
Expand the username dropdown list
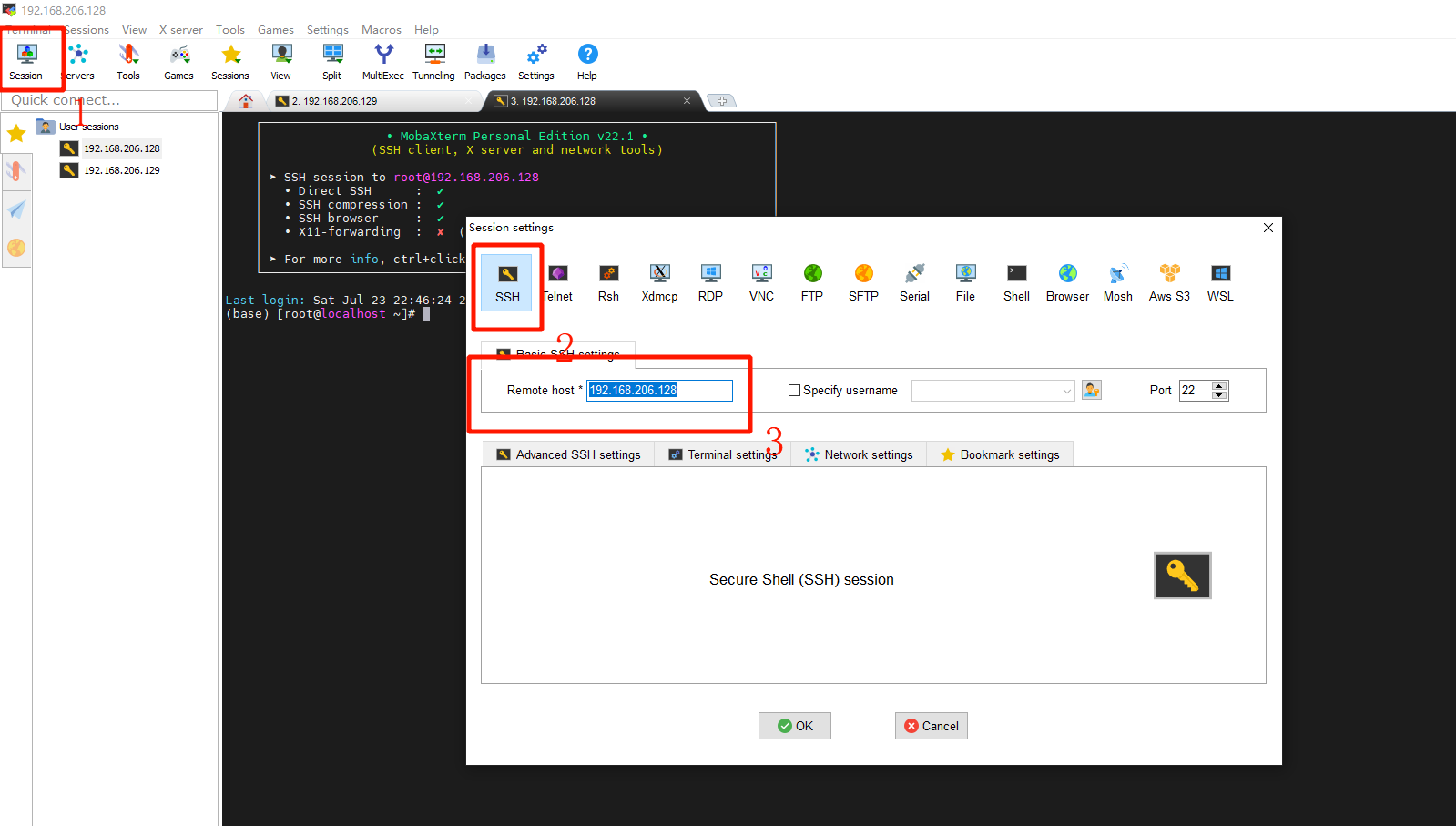[x=1067, y=391]
